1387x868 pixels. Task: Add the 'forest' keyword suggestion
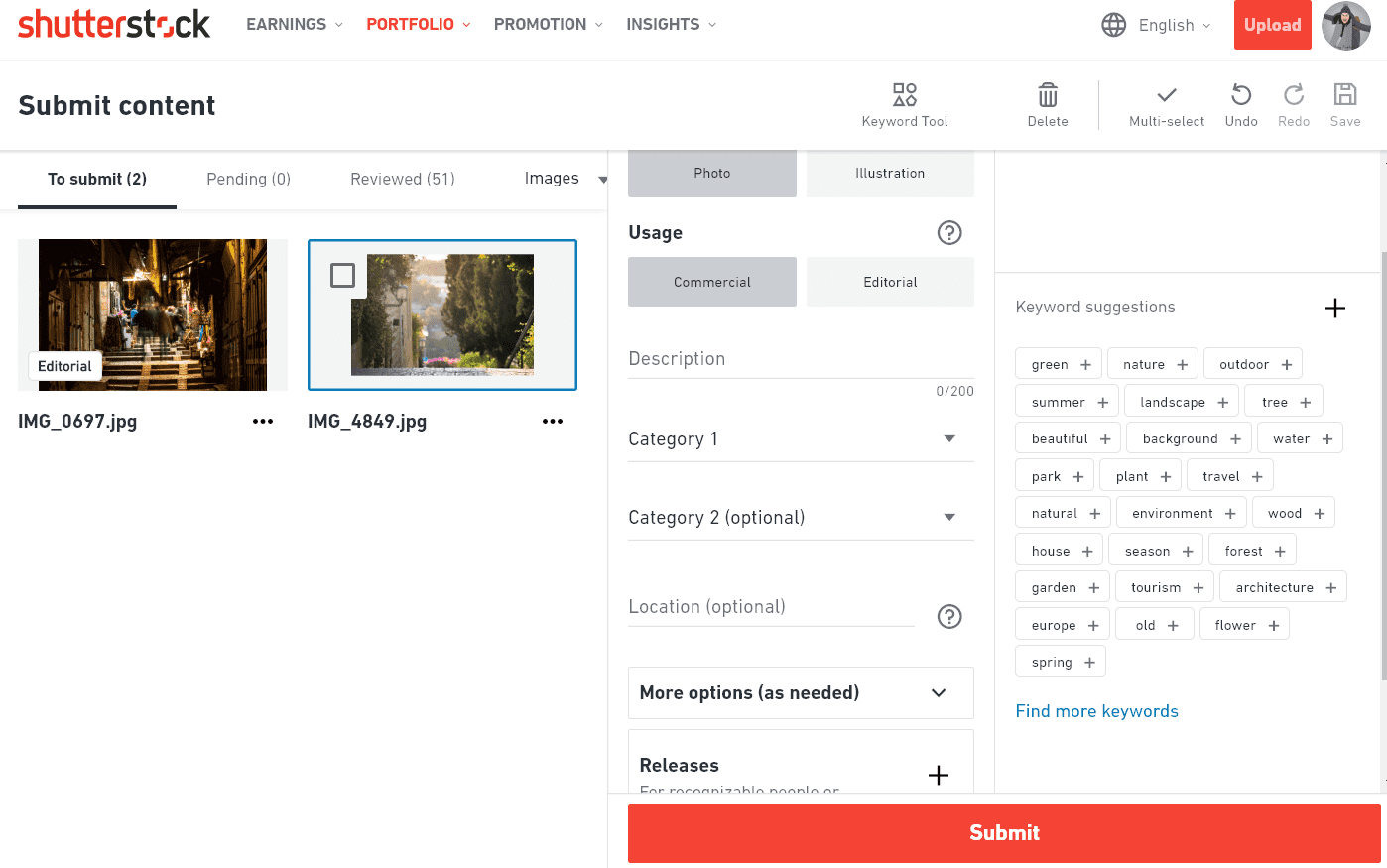pos(1252,551)
